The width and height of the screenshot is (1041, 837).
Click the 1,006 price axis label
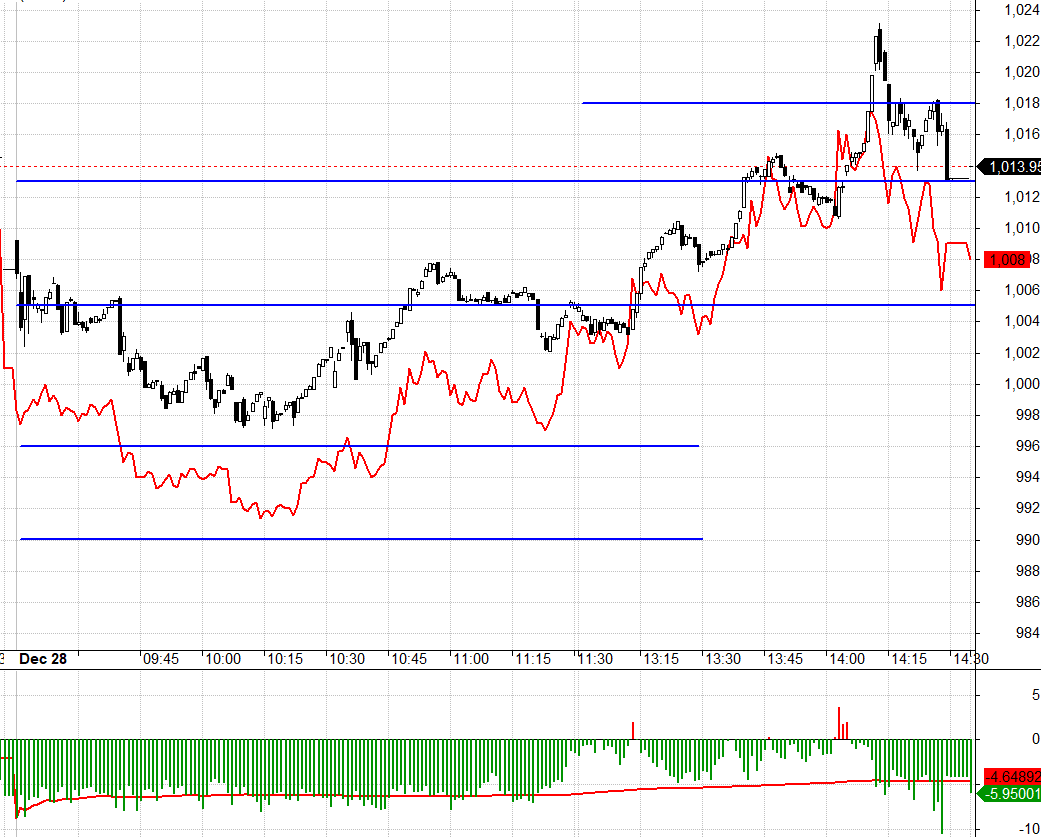(x=1022, y=289)
